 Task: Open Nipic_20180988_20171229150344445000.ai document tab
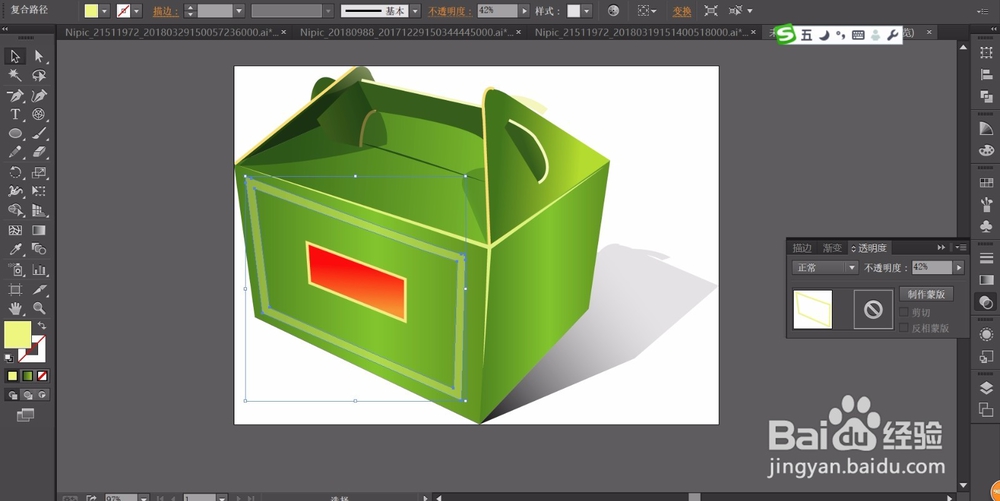coord(407,32)
